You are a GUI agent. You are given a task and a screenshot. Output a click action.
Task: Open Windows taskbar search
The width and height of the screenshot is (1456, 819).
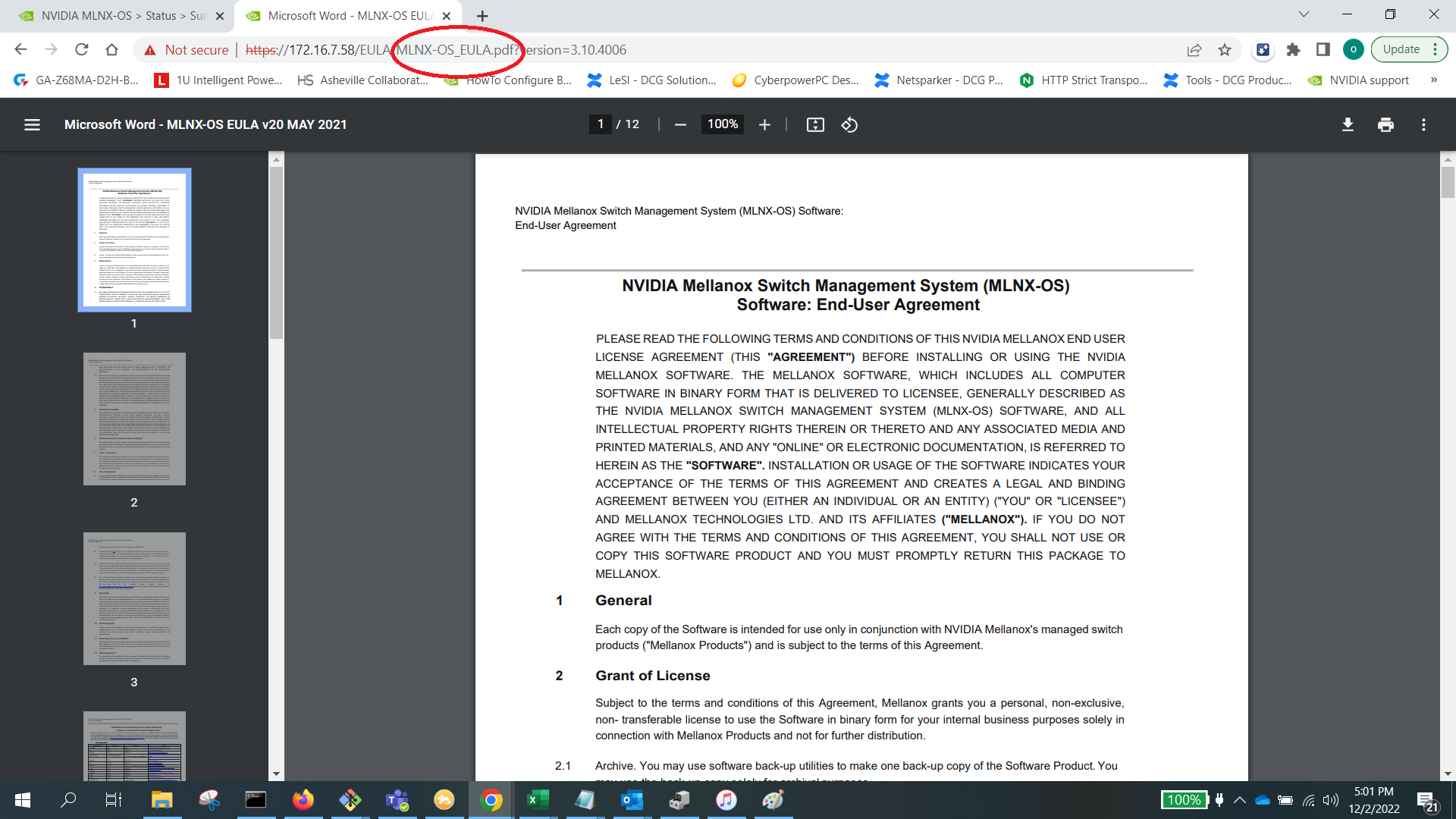68,800
